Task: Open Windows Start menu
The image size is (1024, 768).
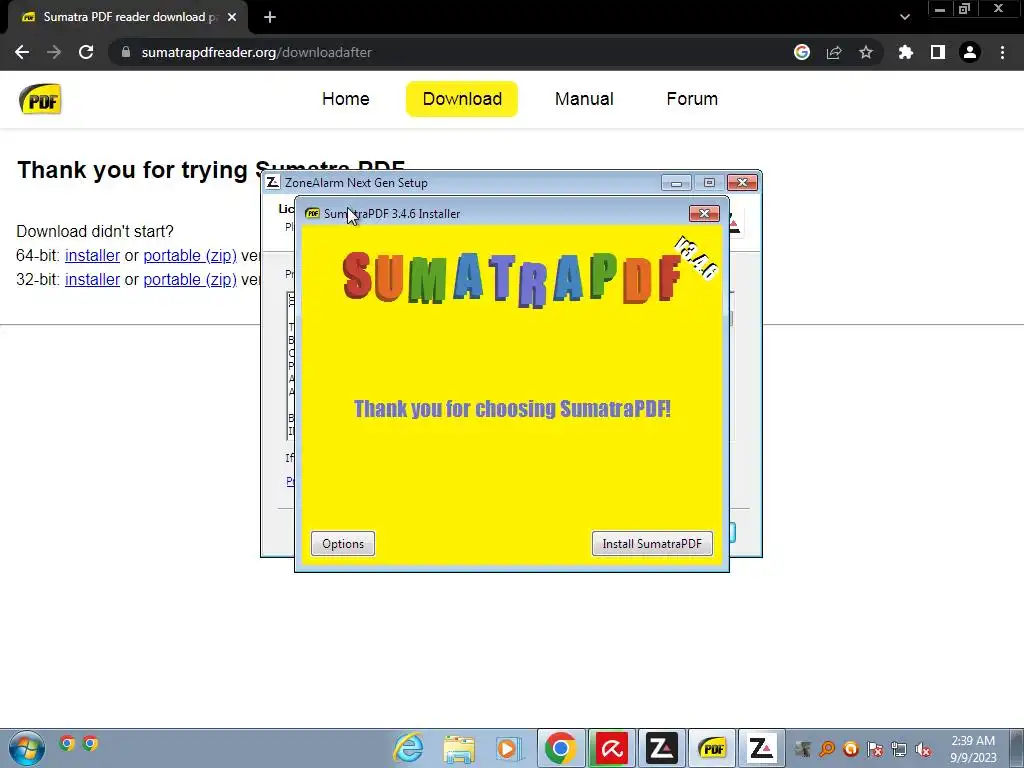Action: [x=27, y=748]
